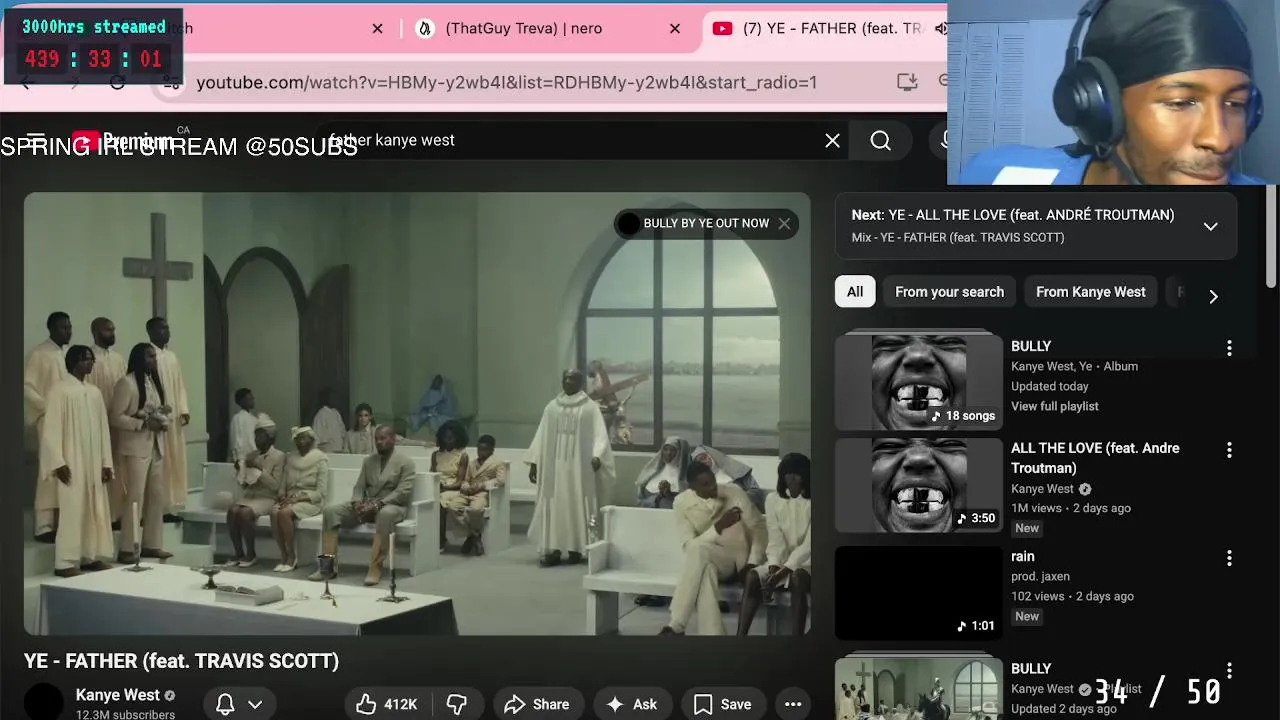
Task: Click the browser address bar URL
Action: pyautogui.click(x=506, y=82)
